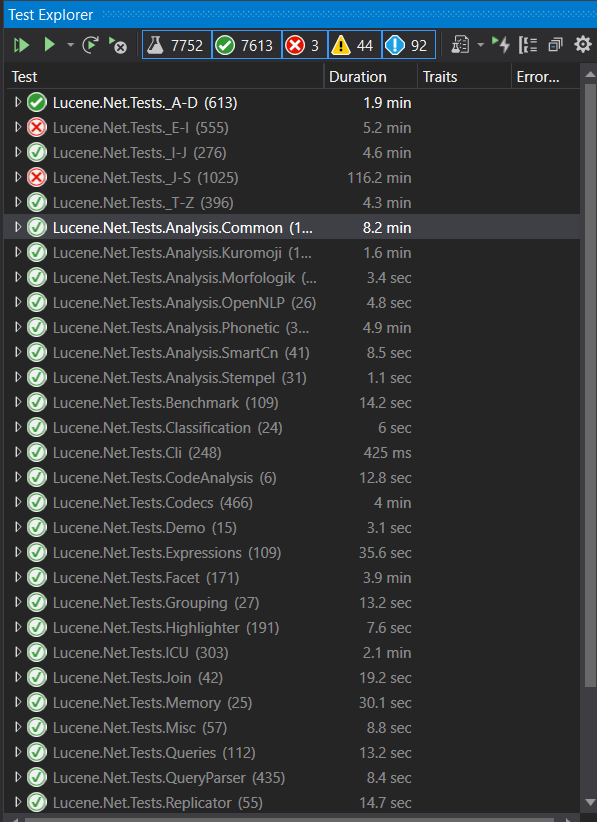The image size is (597, 822).
Task: Click passed icon for Tests.Cli
Action: [37, 452]
